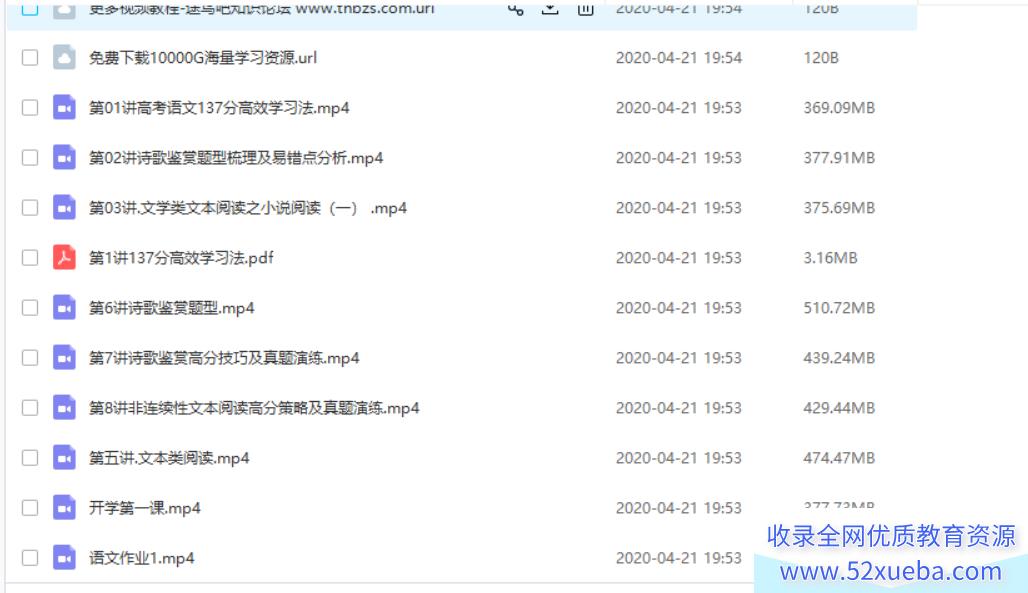Open file 第03讲.文学类文本阅读之小说阅读（一）.mp4
The image size is (1028, 593).
(248, 208)
